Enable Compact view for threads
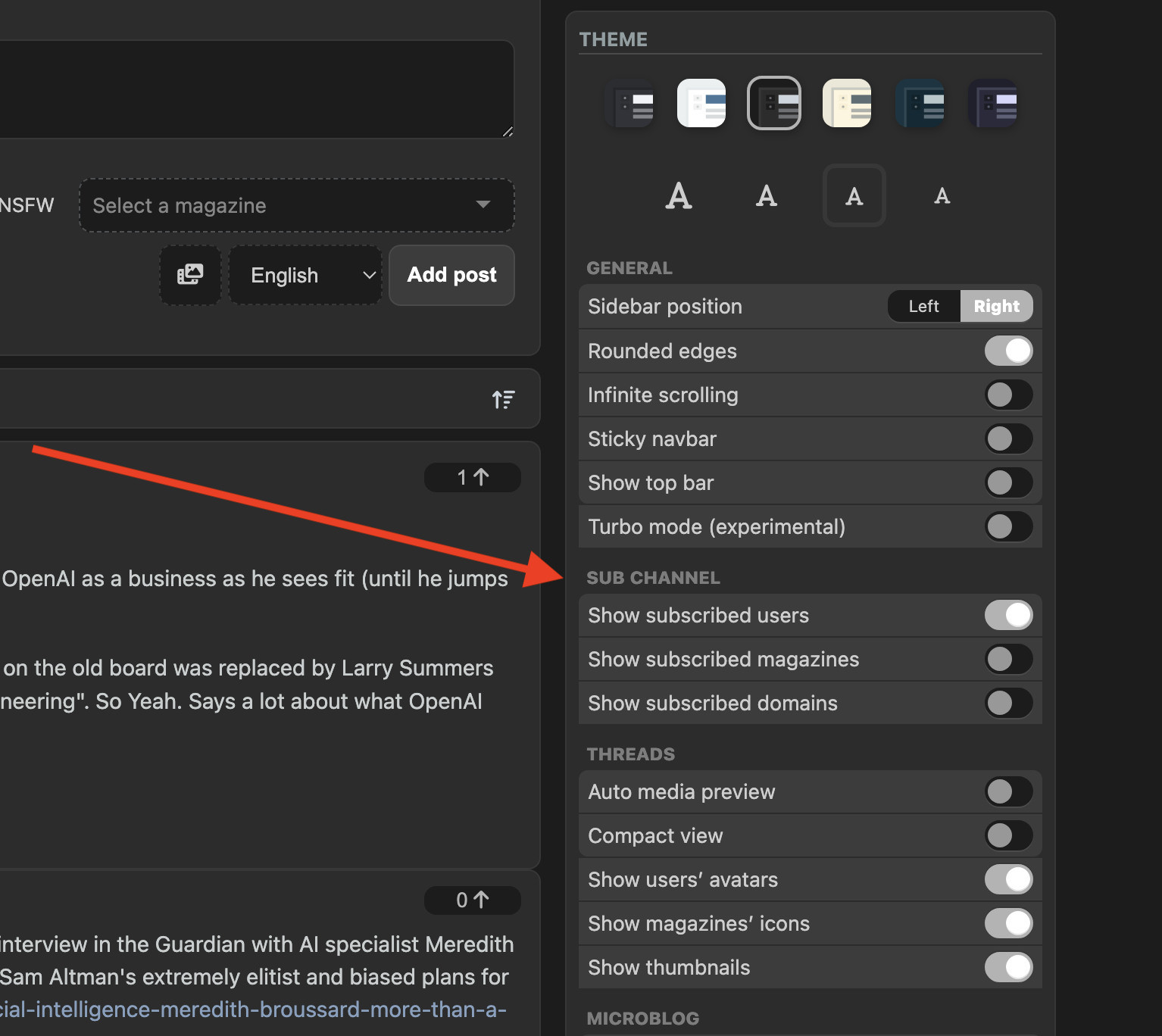Screen dimensions: 1162x1036 (x=1008, y=835)
